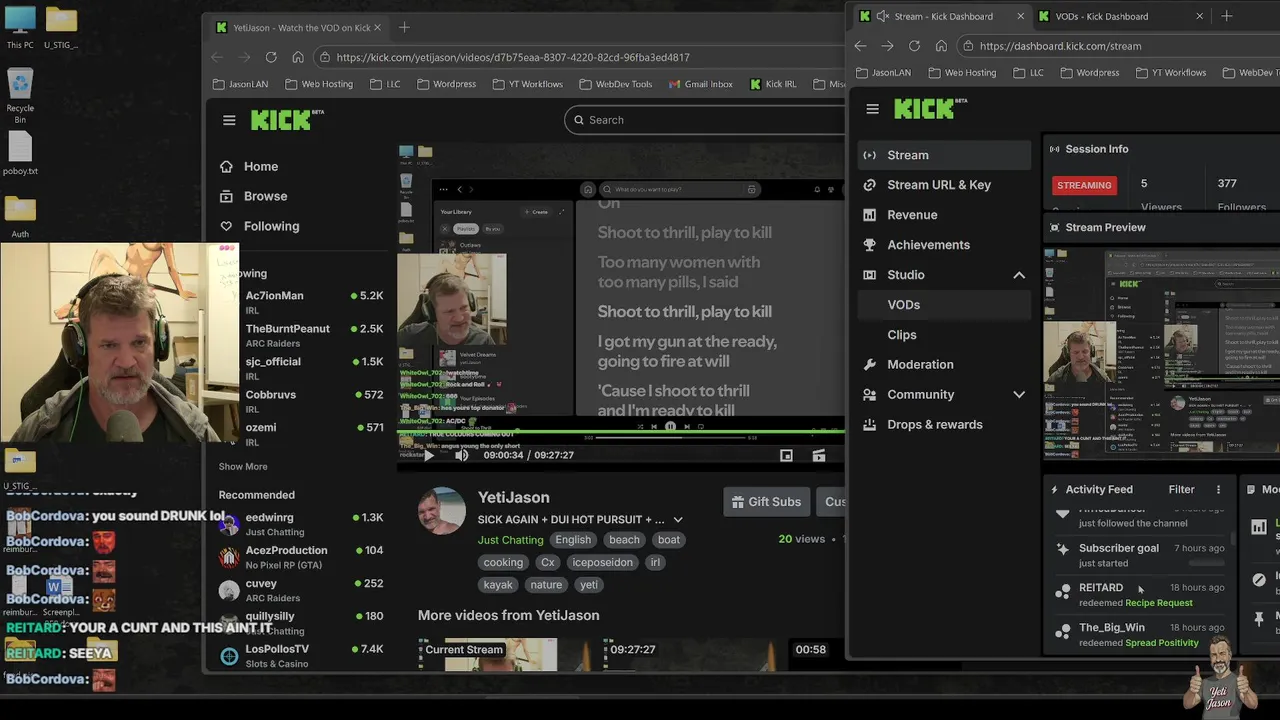
Task: Click the kayak tag
Action: (498, 585)
